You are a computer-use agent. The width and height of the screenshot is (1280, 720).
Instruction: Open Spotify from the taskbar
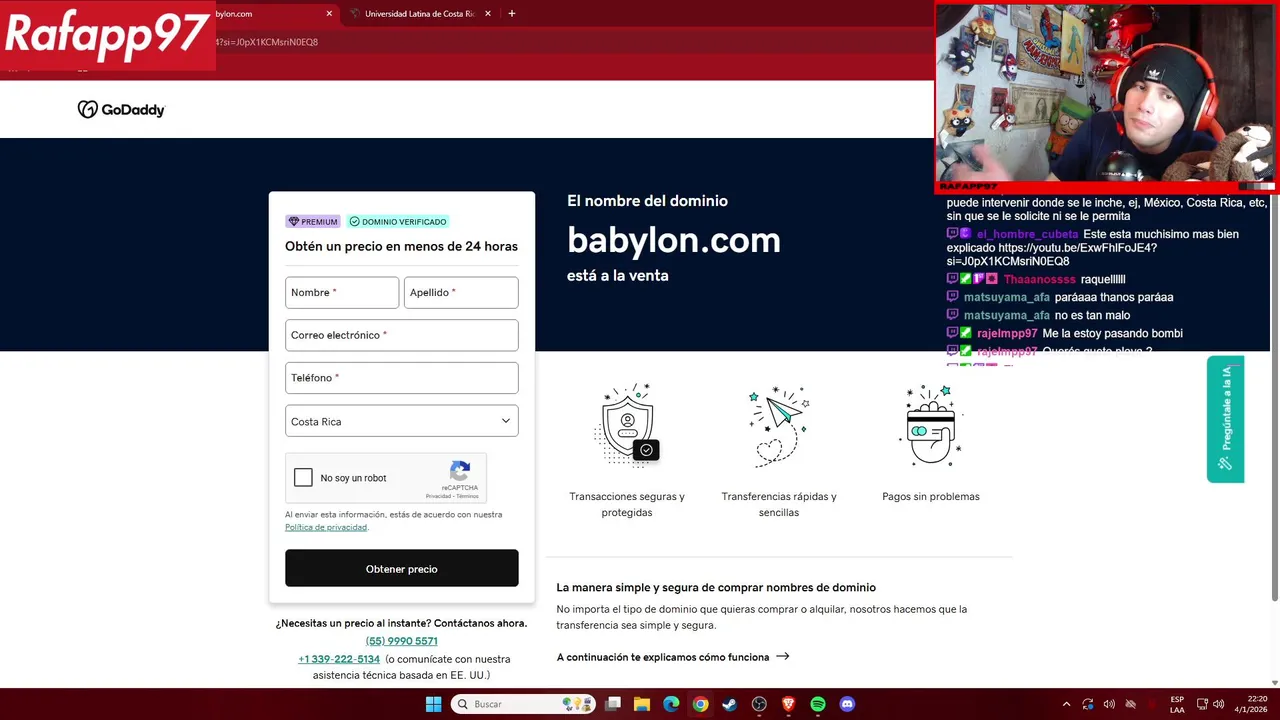tap(818, 704)
